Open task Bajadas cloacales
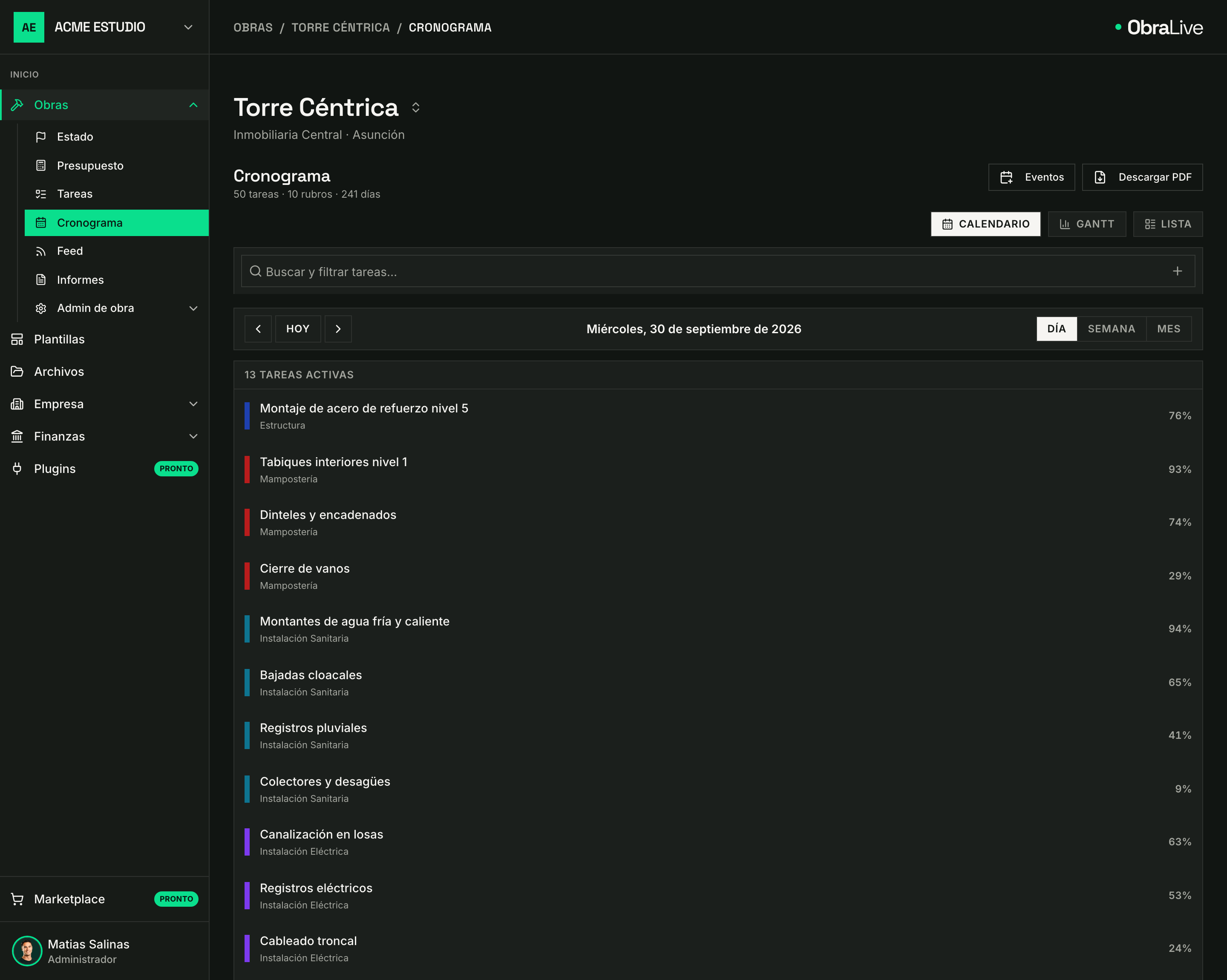1227x980 pixels. click(x=717, y=682)
